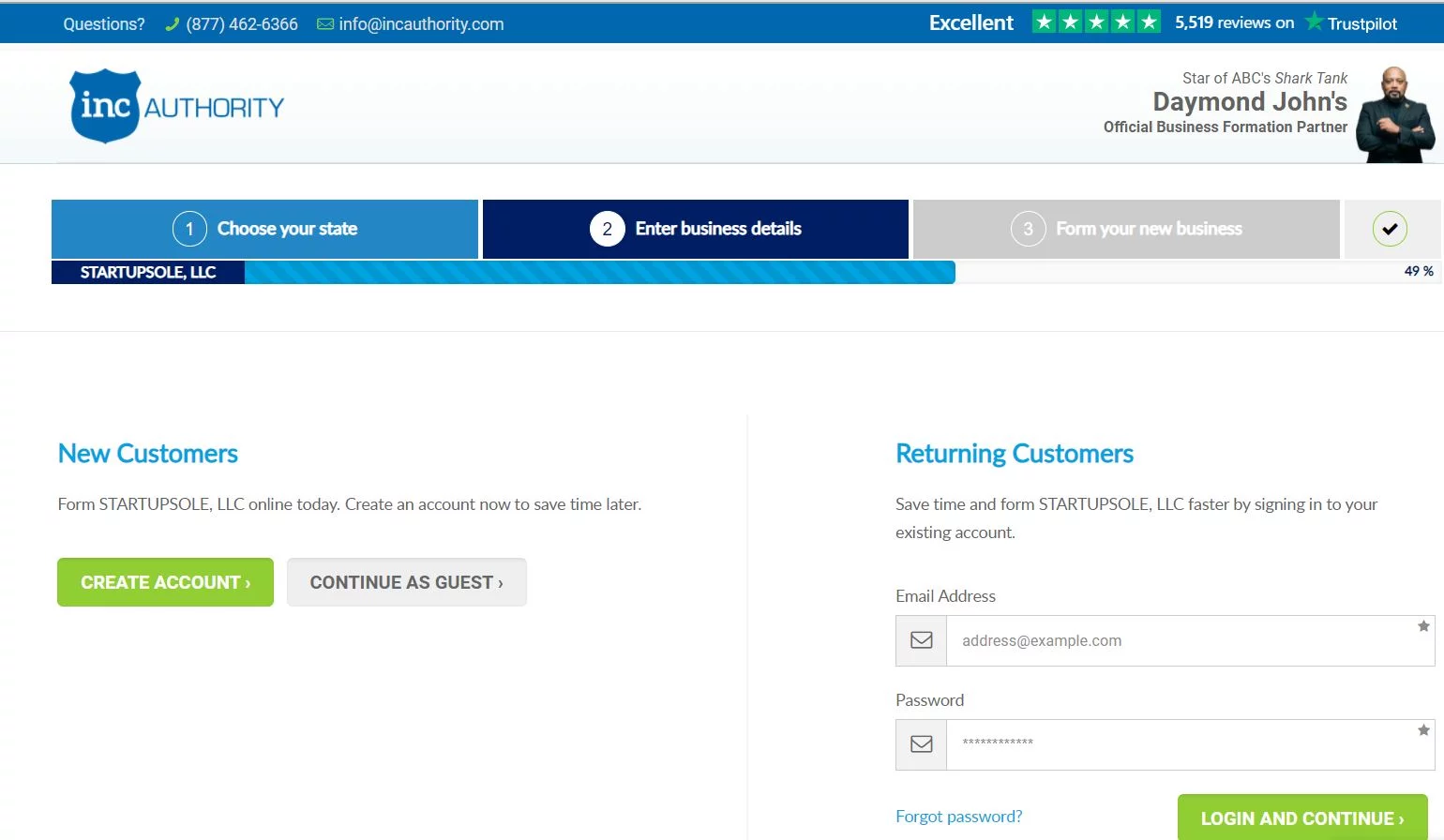Click the step 1 number circle
Screen dimensions: 1444x840
(x=189, y=229)
